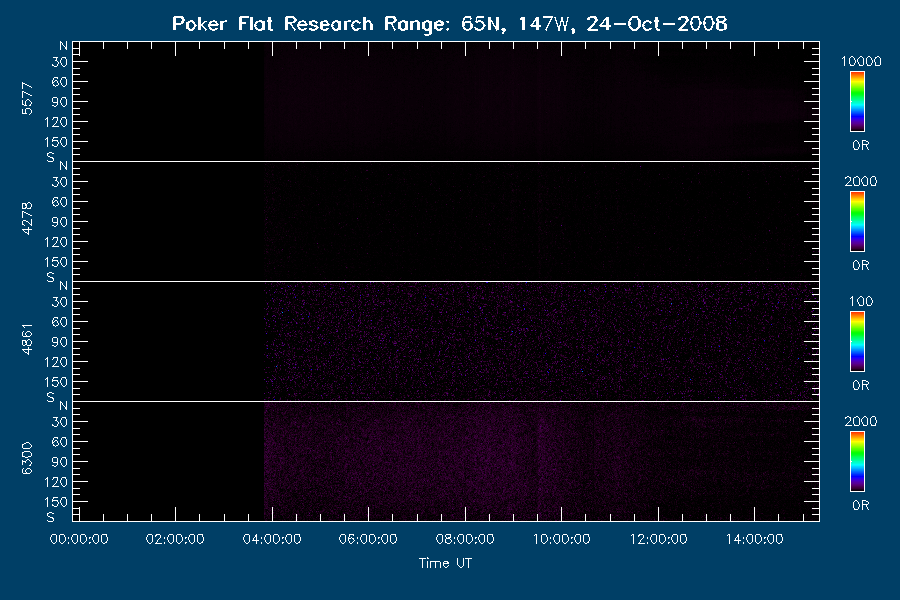Click the 08:00:00 time axis label
Viewport: 900px width, 600px height.
(465, 539)
